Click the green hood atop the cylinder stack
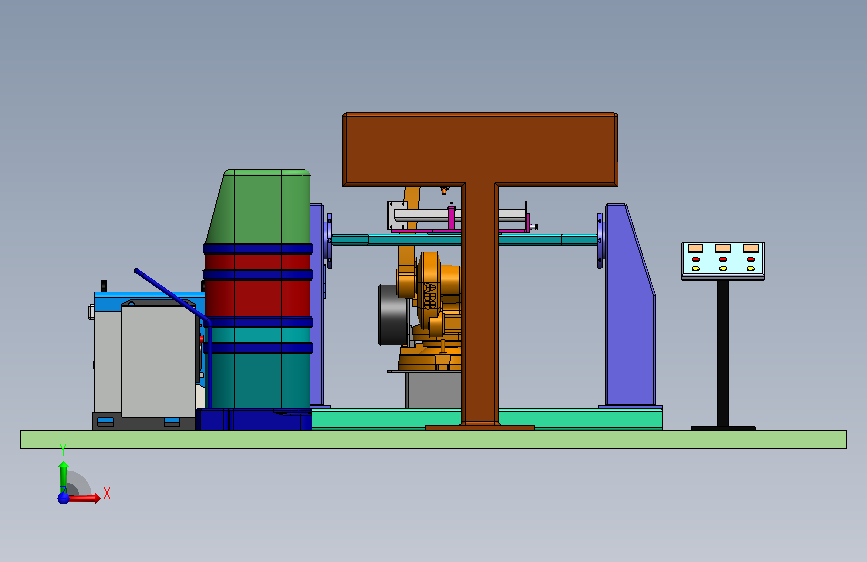Viewport: 867px width, 562px height. (259, 206)
